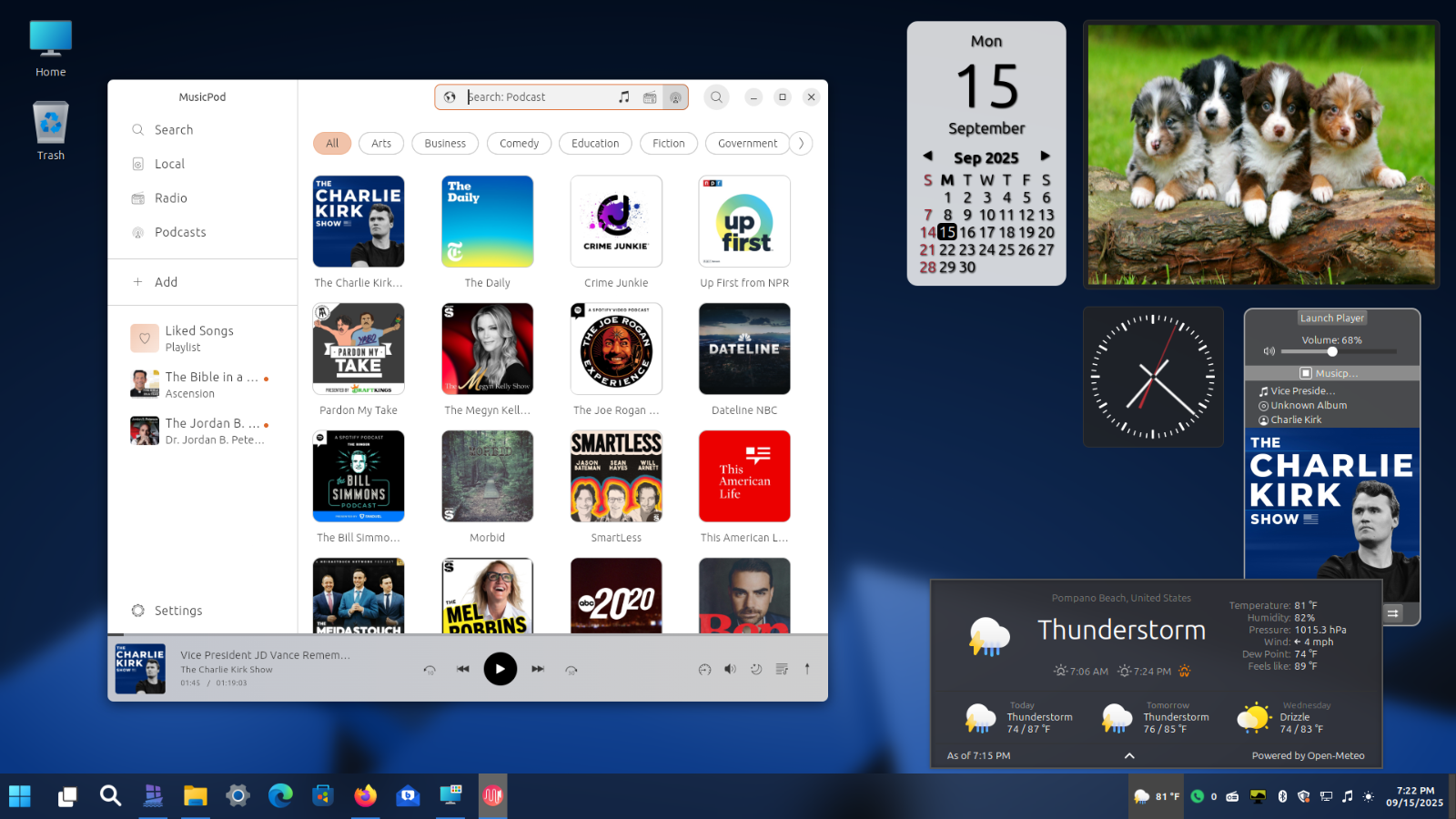
Task: Collapse weather widget forecast with up chevron
Action: point(1129,755)
